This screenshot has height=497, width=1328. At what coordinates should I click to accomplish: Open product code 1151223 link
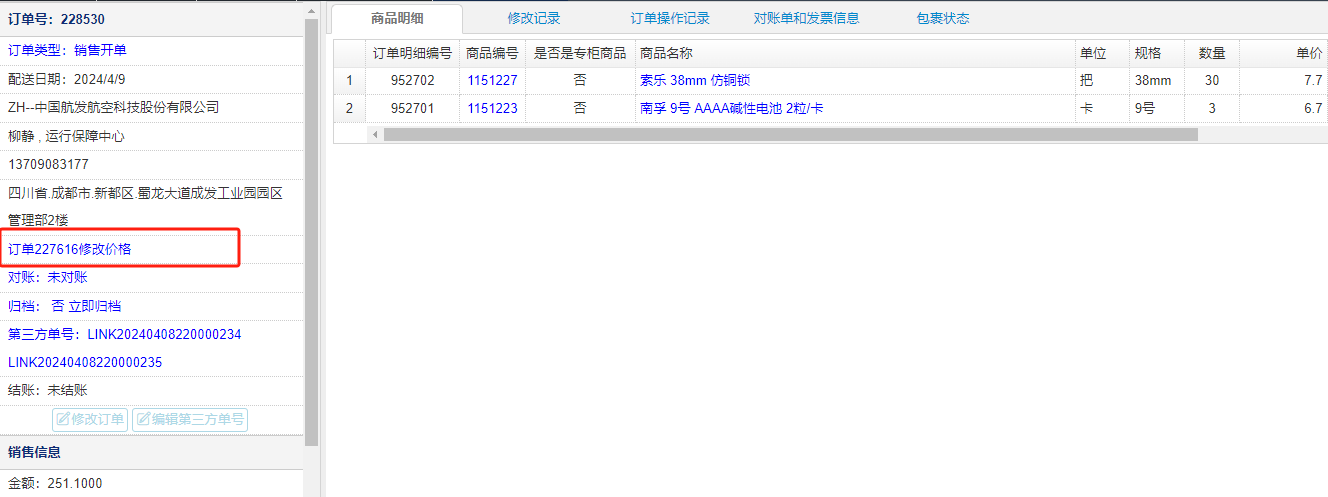coord(492,108)
